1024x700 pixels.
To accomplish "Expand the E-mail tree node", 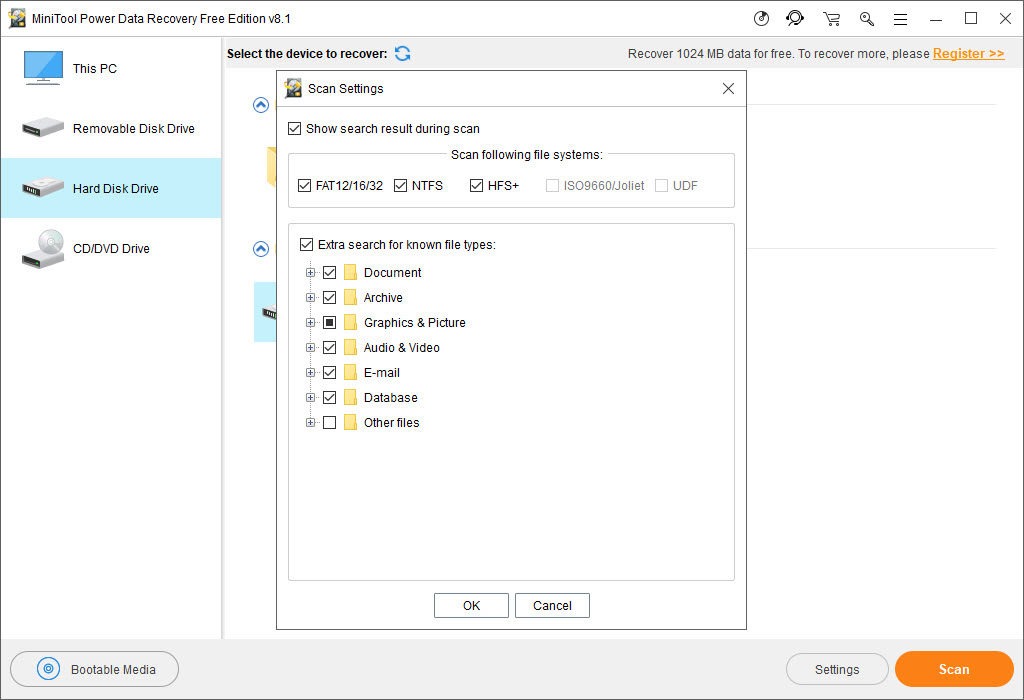I will [x=311, y=372].
